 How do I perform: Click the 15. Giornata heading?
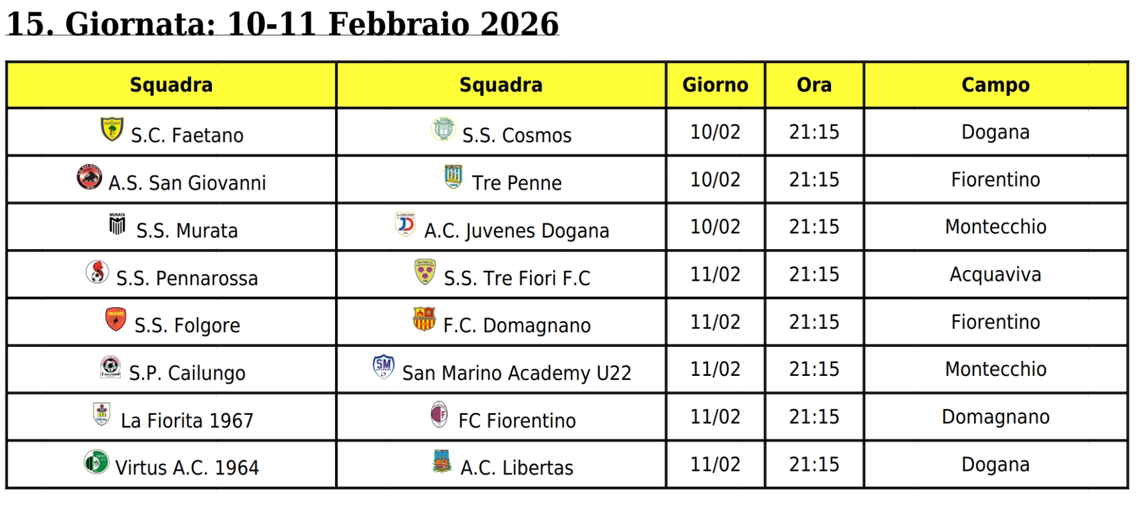282,25
